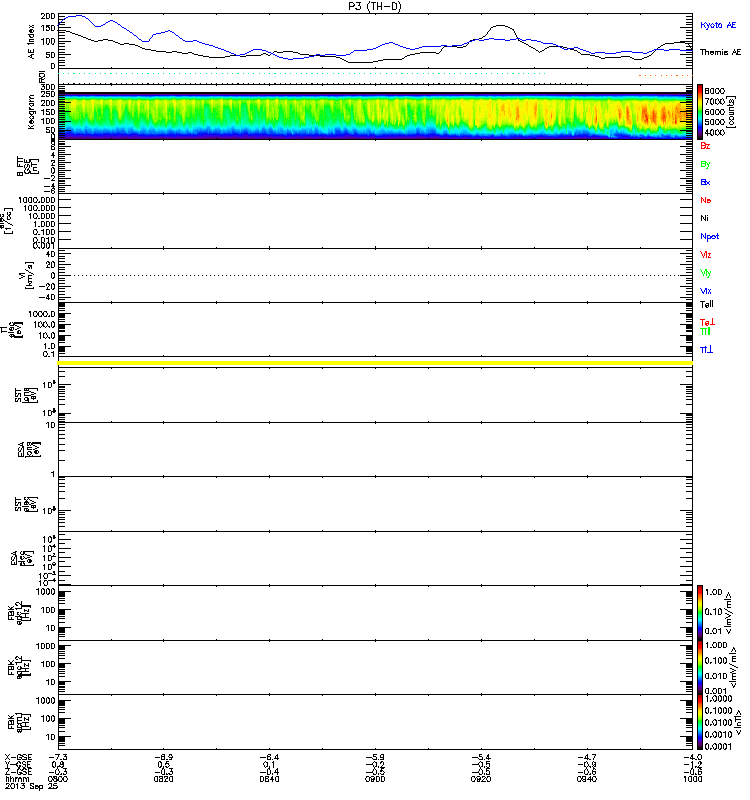750x800 pixels.
Task: Click the "Keogram" y-axis label
Action: (x=32, y=112)
